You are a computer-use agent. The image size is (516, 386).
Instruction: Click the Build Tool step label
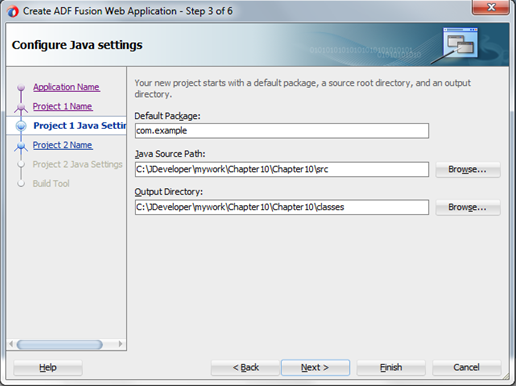[x=51, y=184]
